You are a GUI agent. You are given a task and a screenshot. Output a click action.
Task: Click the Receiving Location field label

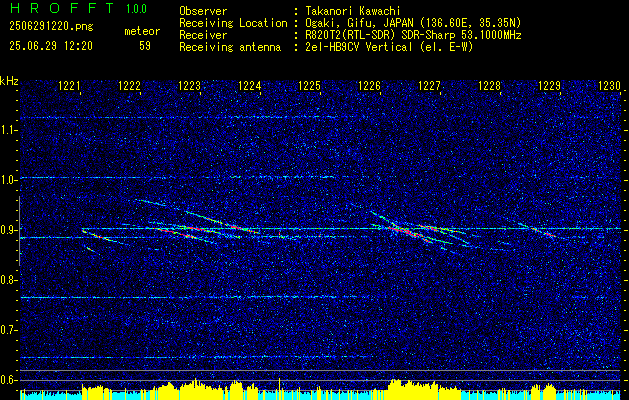pos(233,23)
